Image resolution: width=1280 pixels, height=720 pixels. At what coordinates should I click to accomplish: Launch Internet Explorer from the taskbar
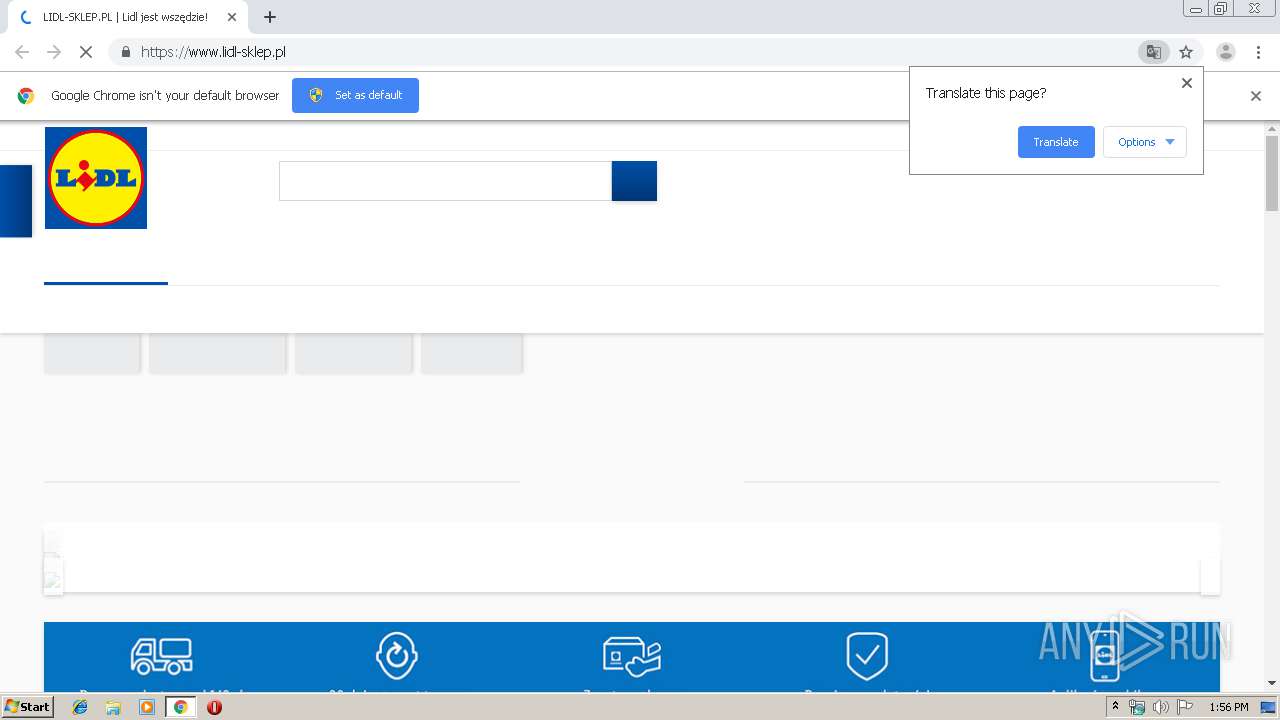(80, 707)
